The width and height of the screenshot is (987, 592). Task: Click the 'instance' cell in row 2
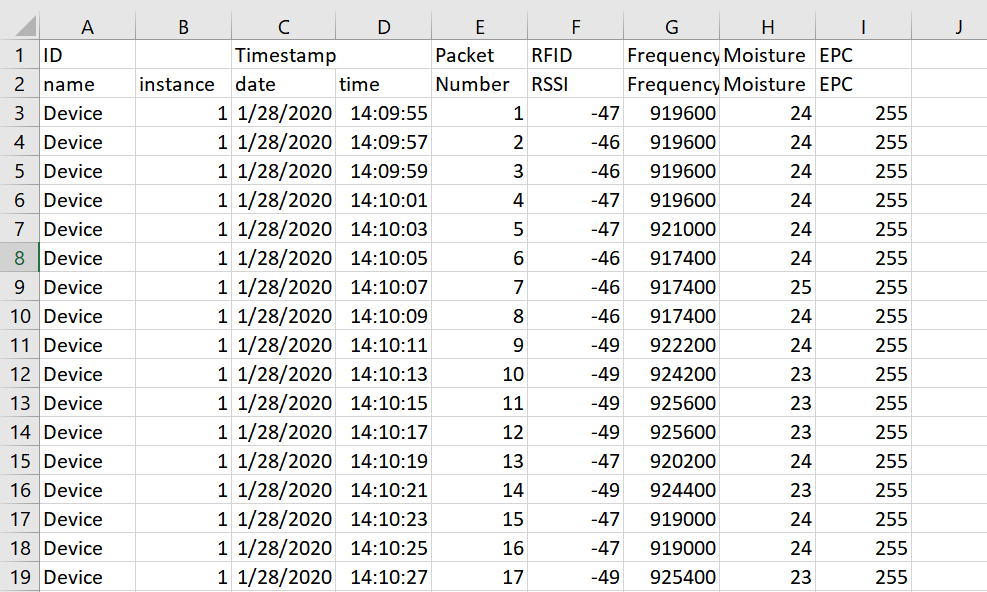tap(183, 84)
